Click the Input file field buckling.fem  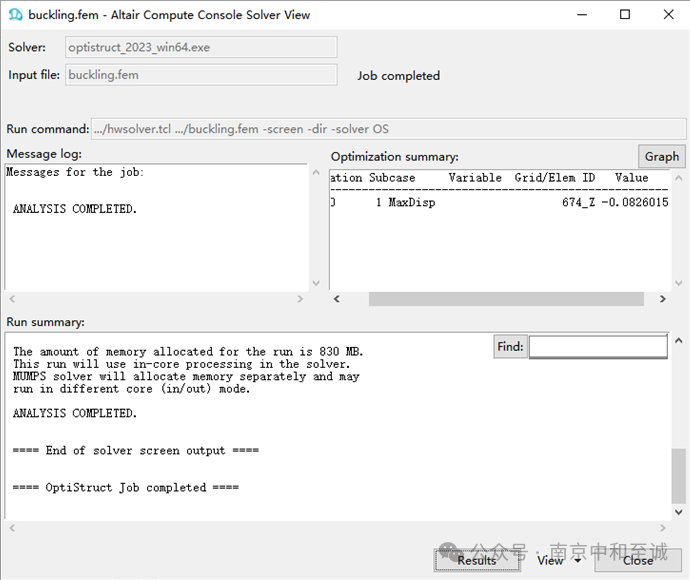(202, 75)
